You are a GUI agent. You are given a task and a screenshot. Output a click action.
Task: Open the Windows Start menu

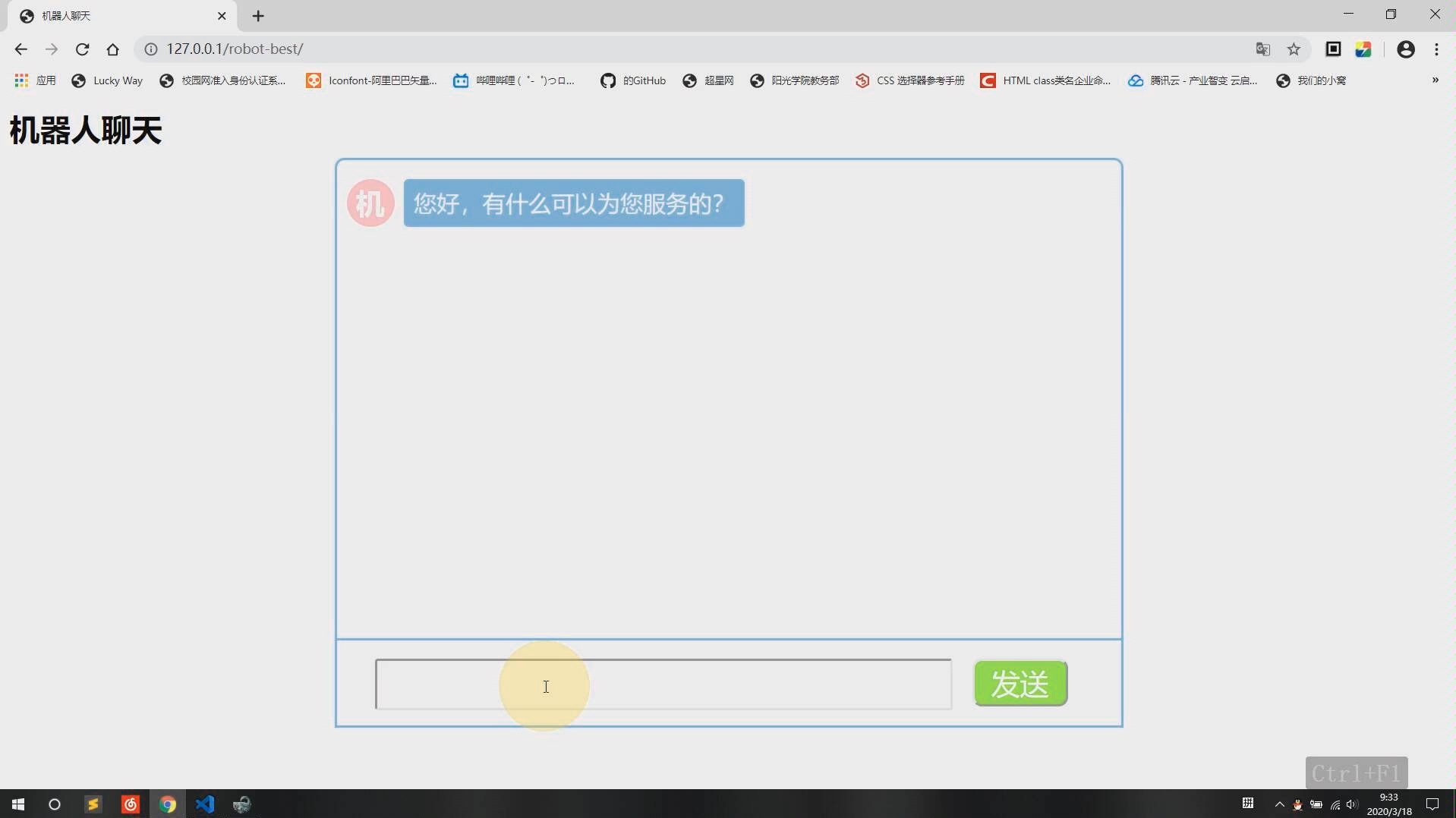18,804
